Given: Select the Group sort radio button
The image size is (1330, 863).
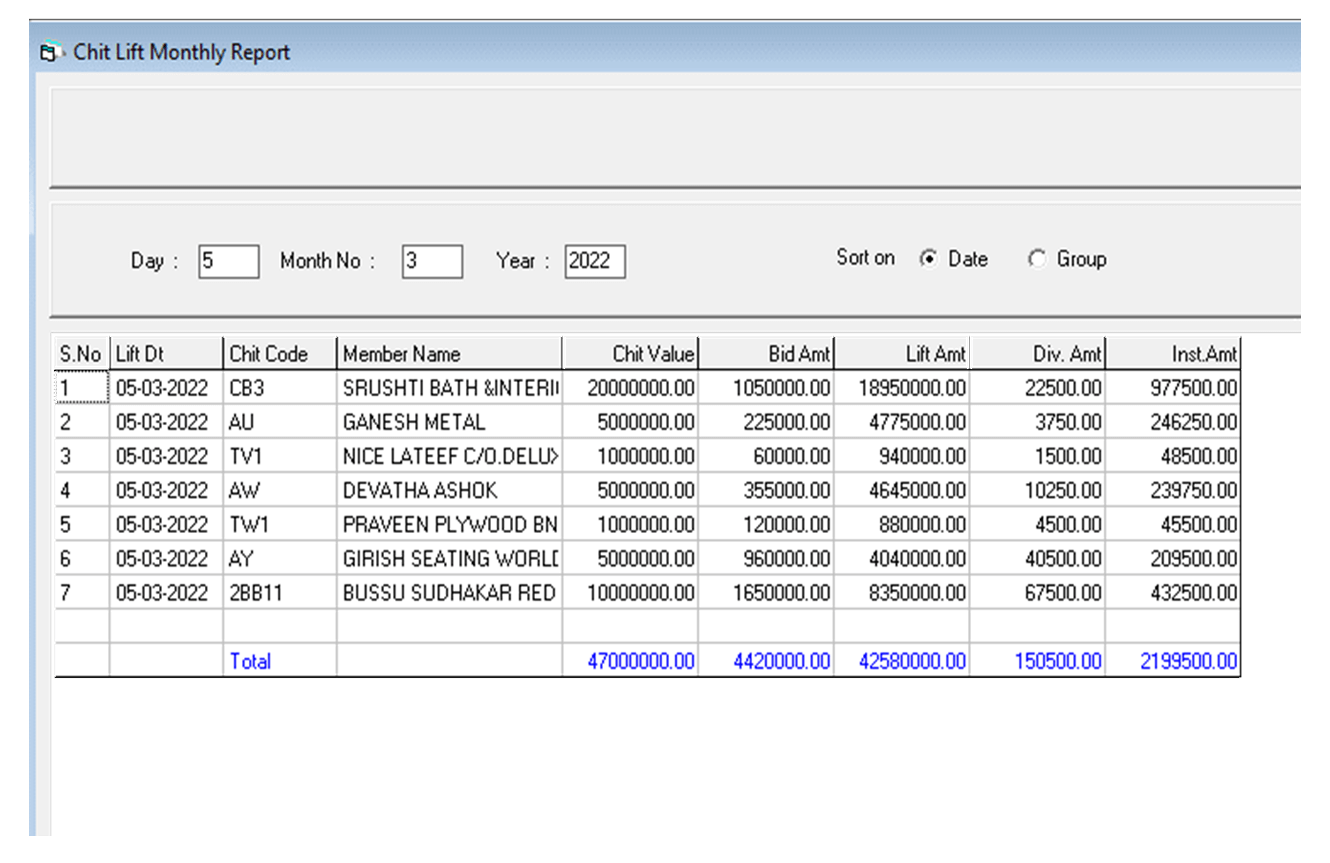Looking at the screenshot, I should coord(1037,259).
